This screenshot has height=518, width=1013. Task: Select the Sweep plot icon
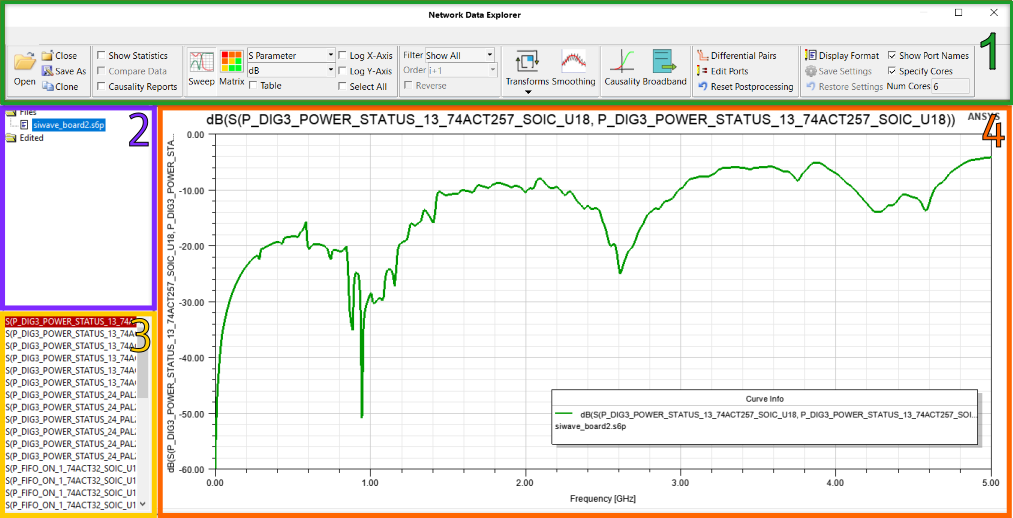pos(202,62)
